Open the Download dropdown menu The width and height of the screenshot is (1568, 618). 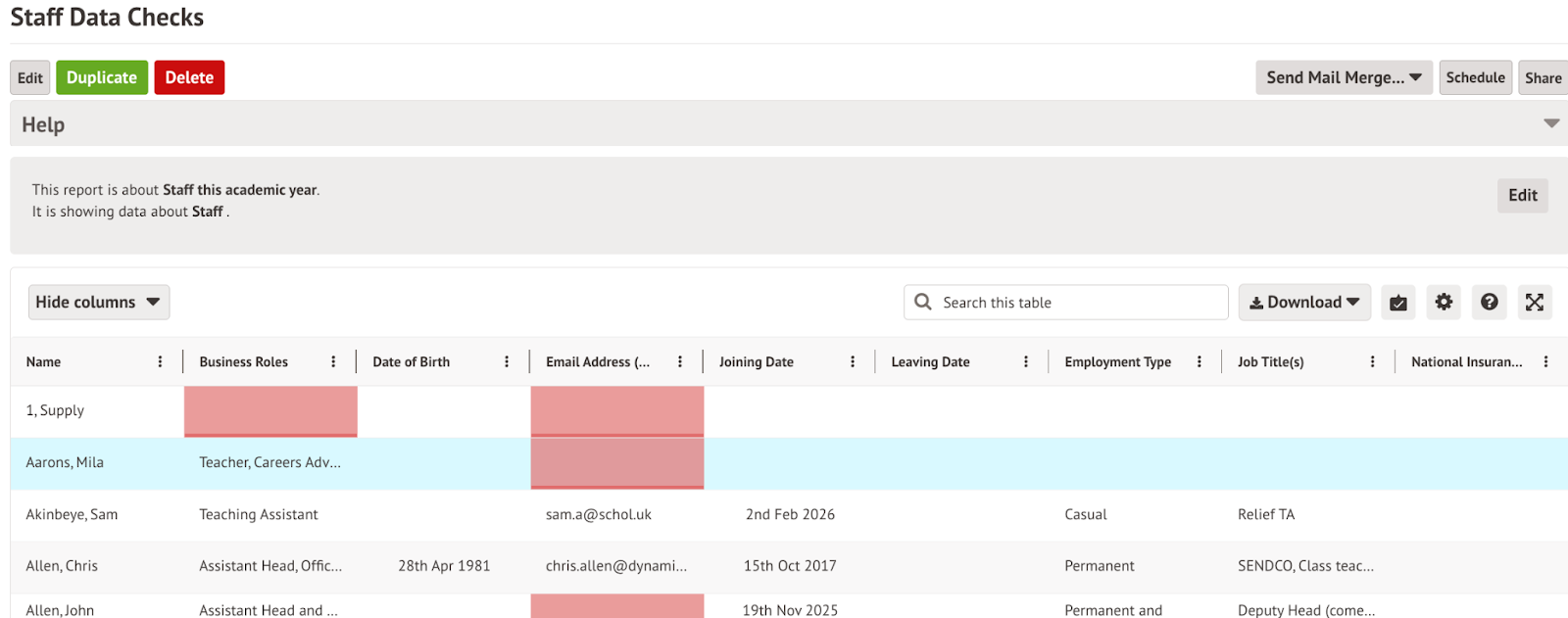[1303, 303]
